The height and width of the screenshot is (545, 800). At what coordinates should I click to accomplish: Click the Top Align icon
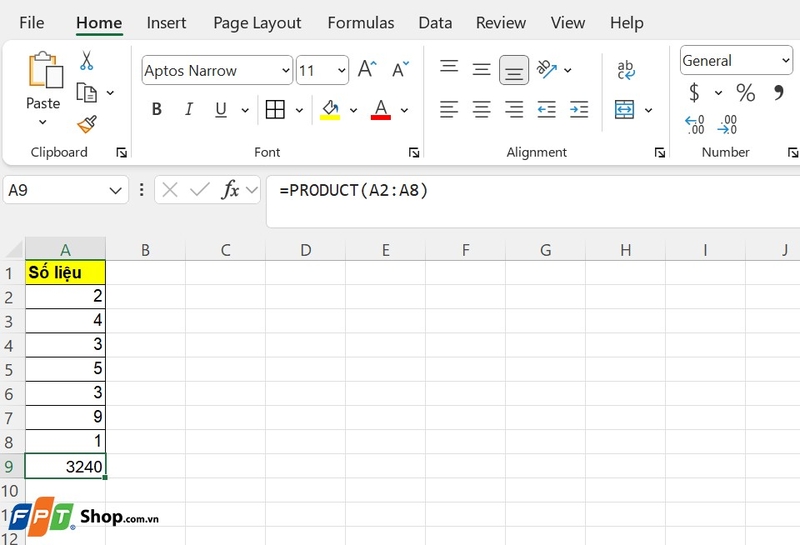[449, 68]
